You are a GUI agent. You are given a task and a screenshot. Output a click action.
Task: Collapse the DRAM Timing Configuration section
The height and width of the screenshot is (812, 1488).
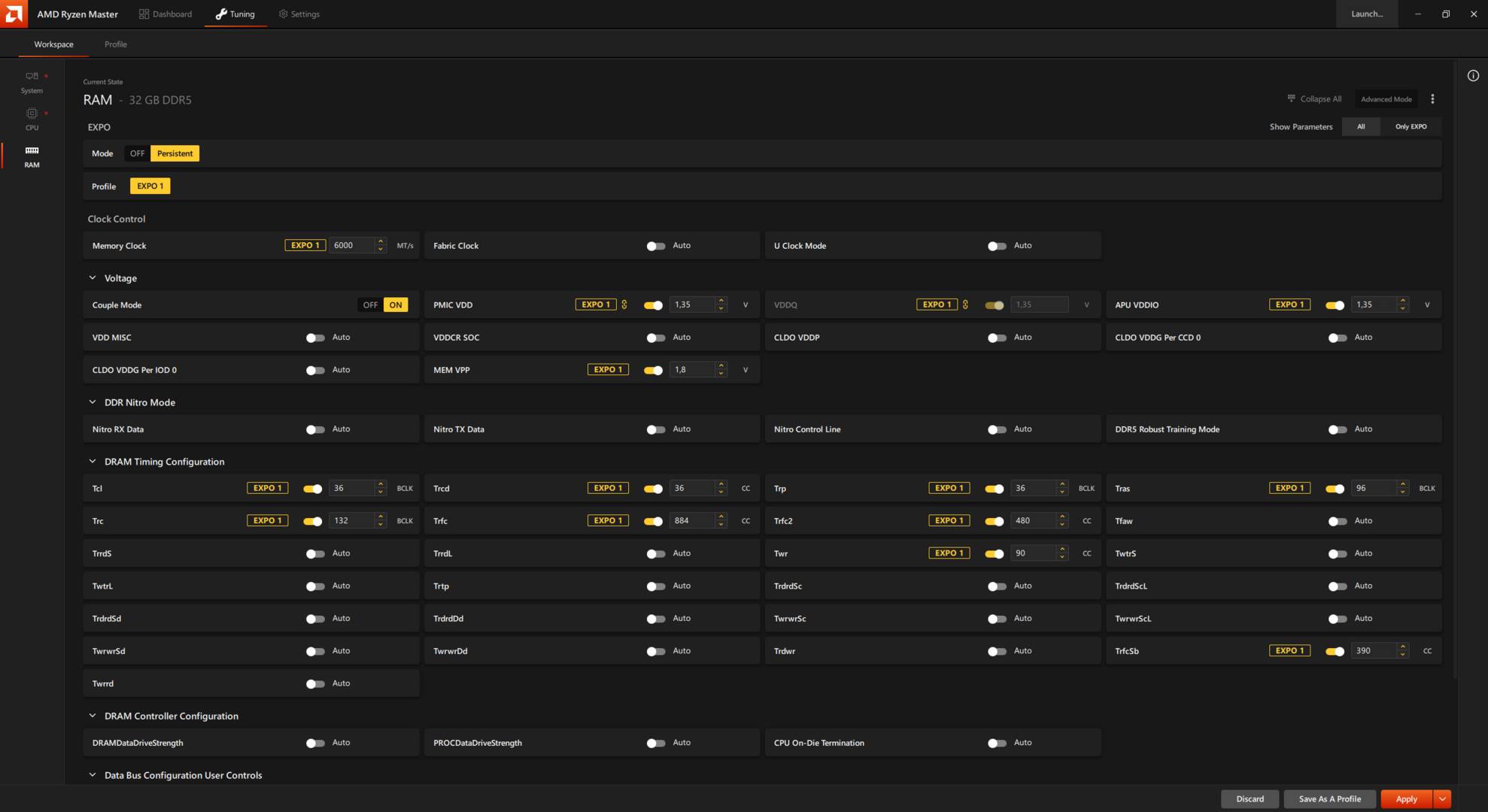(x=93, y=461)
